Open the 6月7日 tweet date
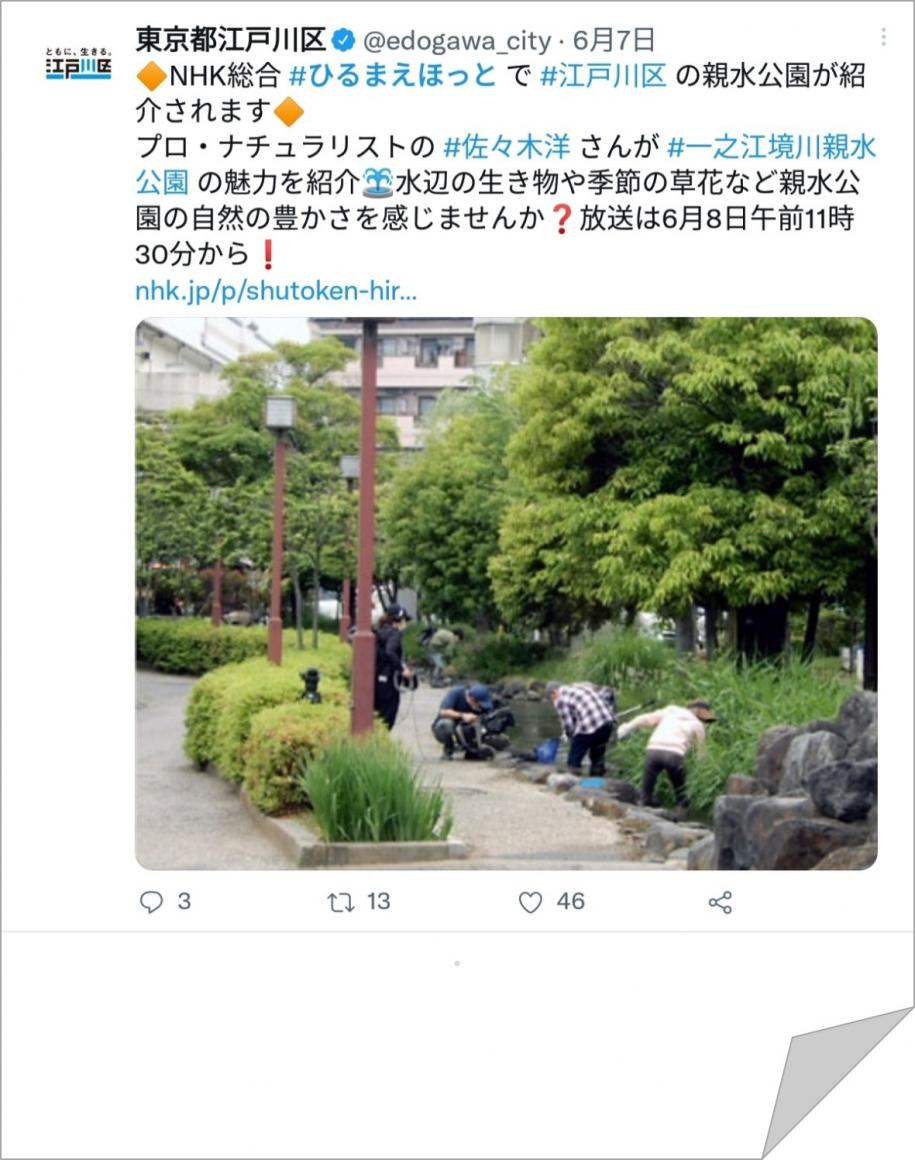 tap(614, 40)
